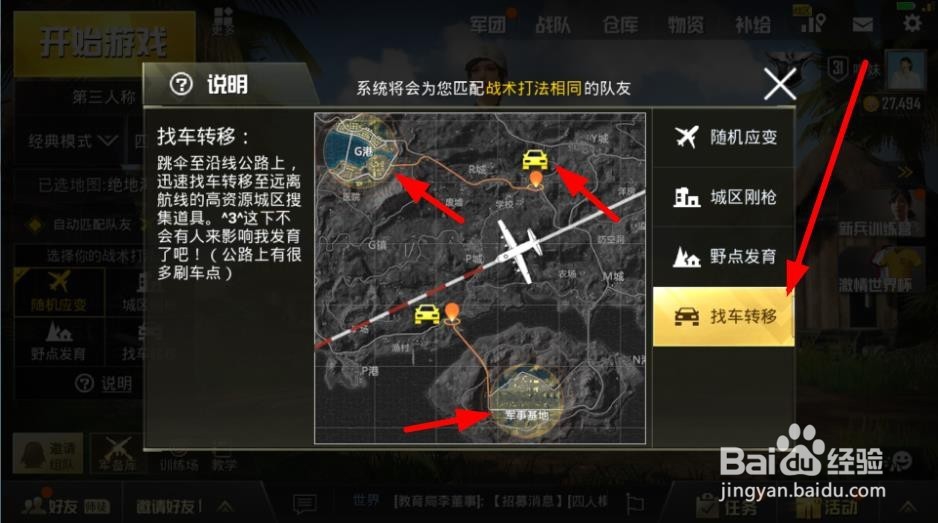Viewport: 938px width, 523px height.
Task: Expand the 经典模式 dropdown
Action: coord(73,141)
